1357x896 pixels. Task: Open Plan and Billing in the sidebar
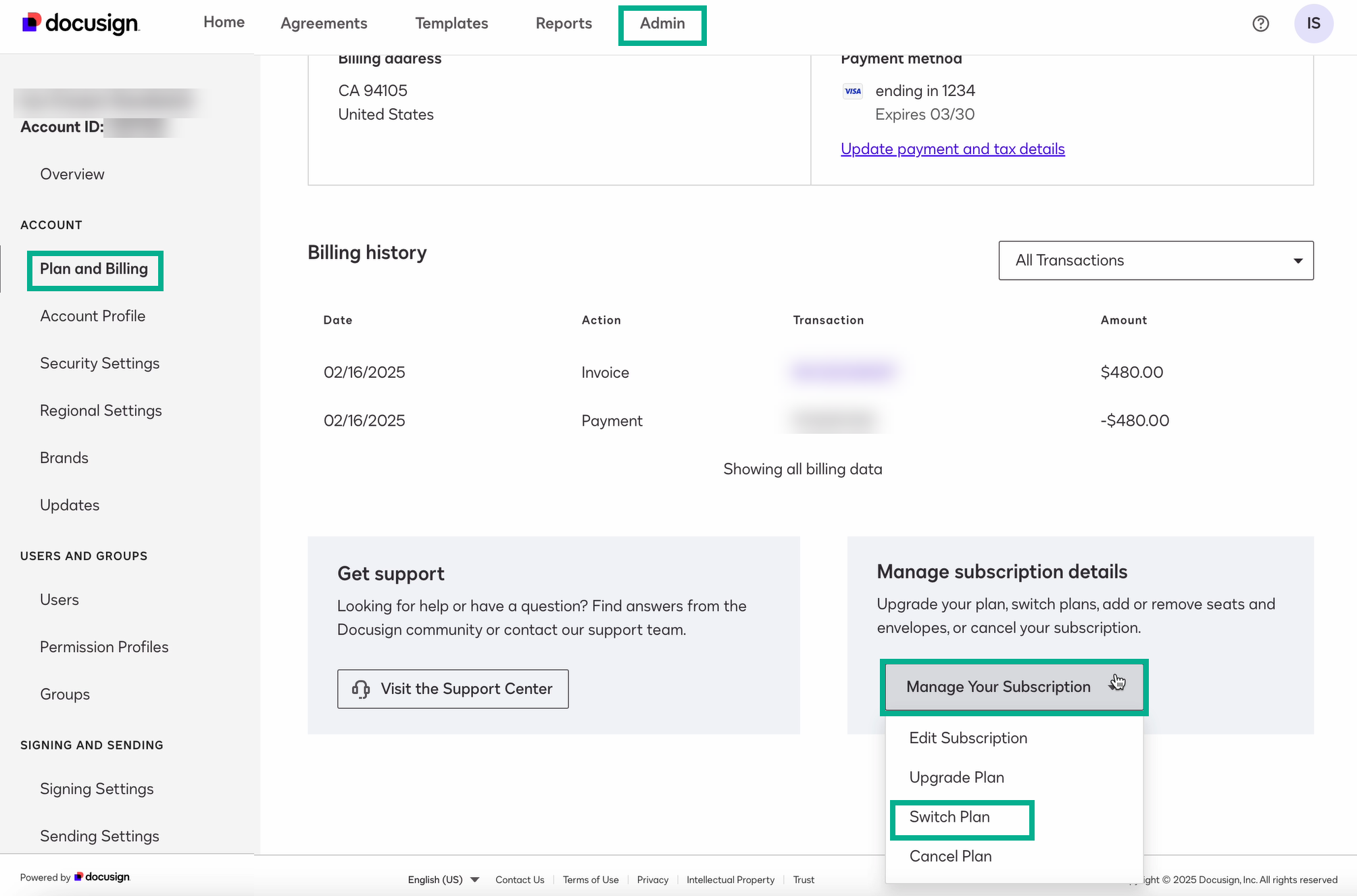(94, 269)
